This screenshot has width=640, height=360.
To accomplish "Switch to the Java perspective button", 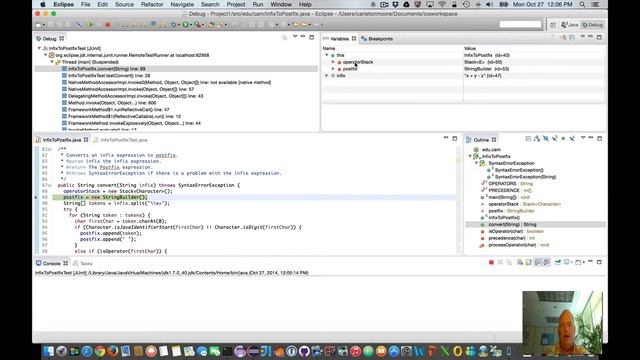I will click(569, 25).
